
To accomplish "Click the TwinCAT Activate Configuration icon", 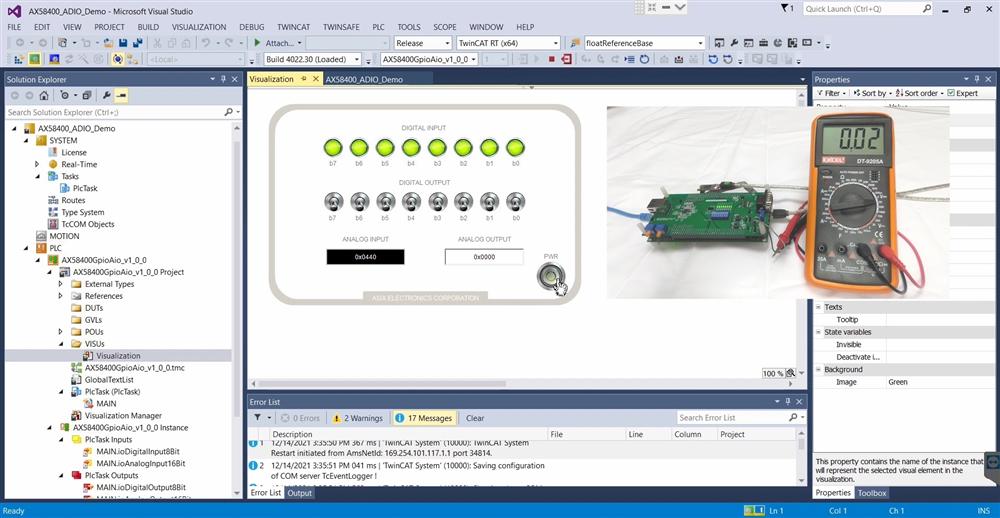I will (x=18, y=59).
